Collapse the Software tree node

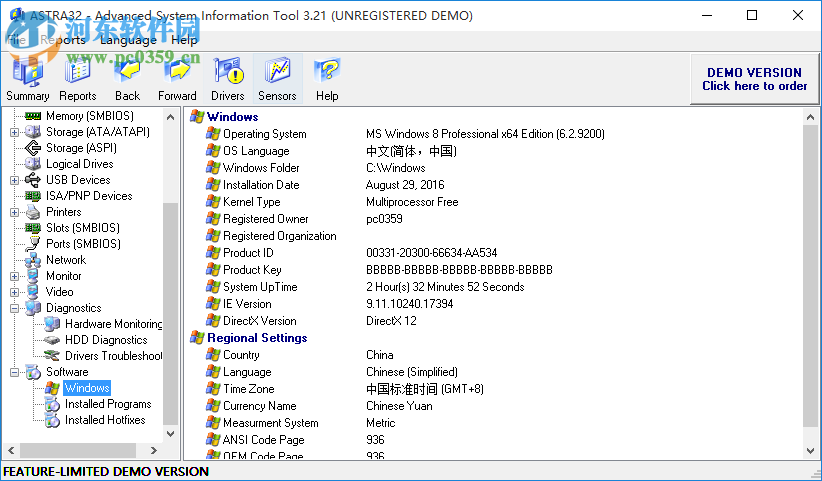[x=15, y=372]
